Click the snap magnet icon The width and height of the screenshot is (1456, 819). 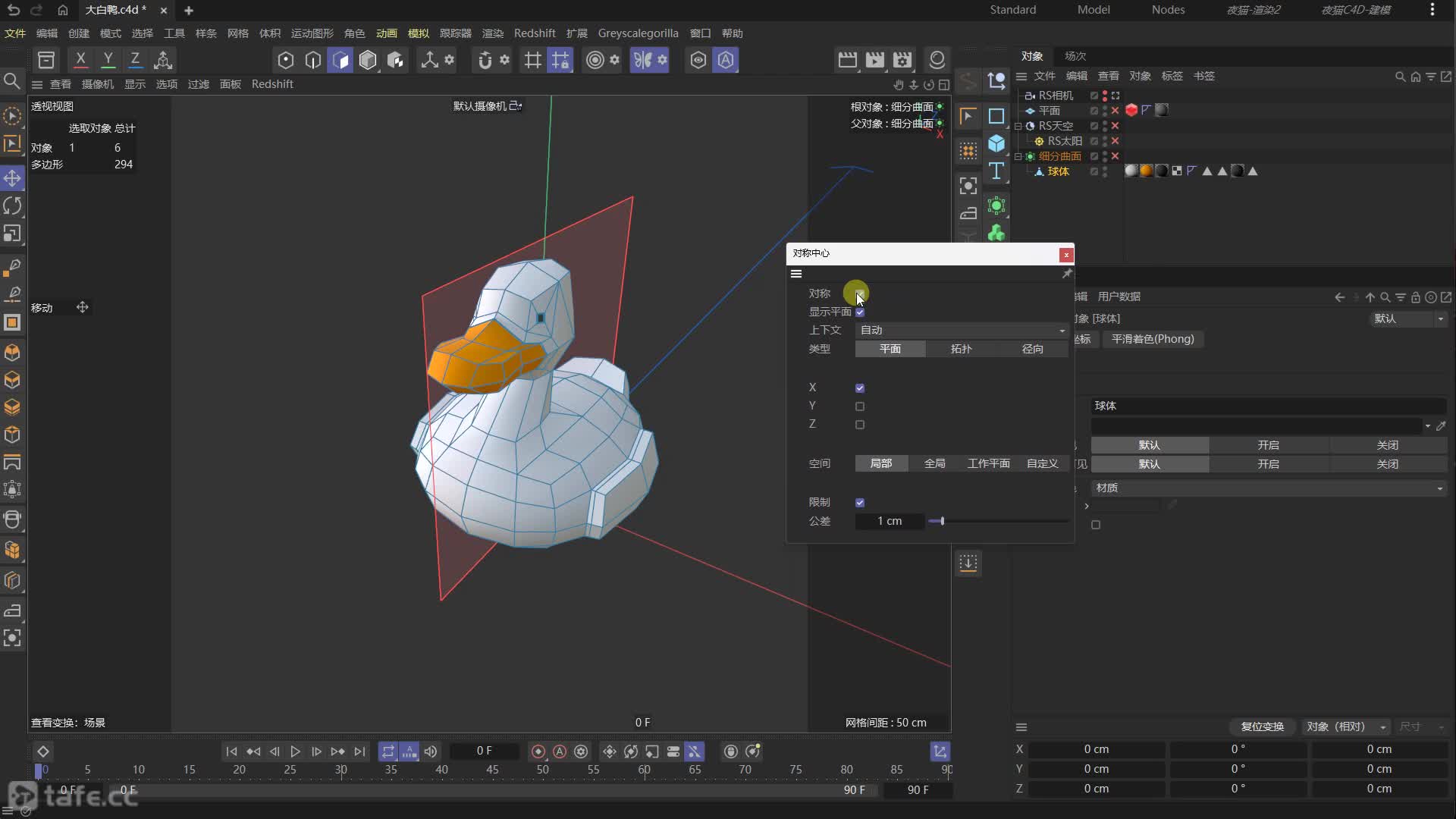(485, 60)
